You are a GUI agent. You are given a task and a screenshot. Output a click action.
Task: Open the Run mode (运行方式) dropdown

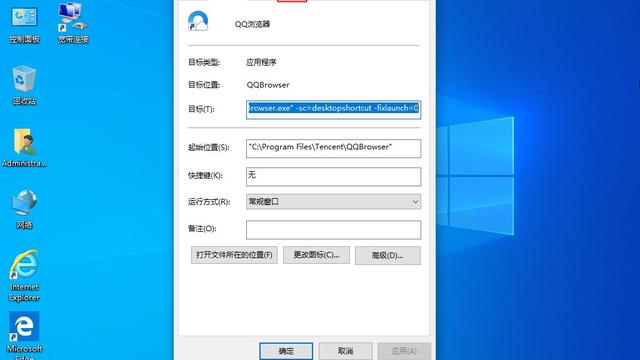333,202
